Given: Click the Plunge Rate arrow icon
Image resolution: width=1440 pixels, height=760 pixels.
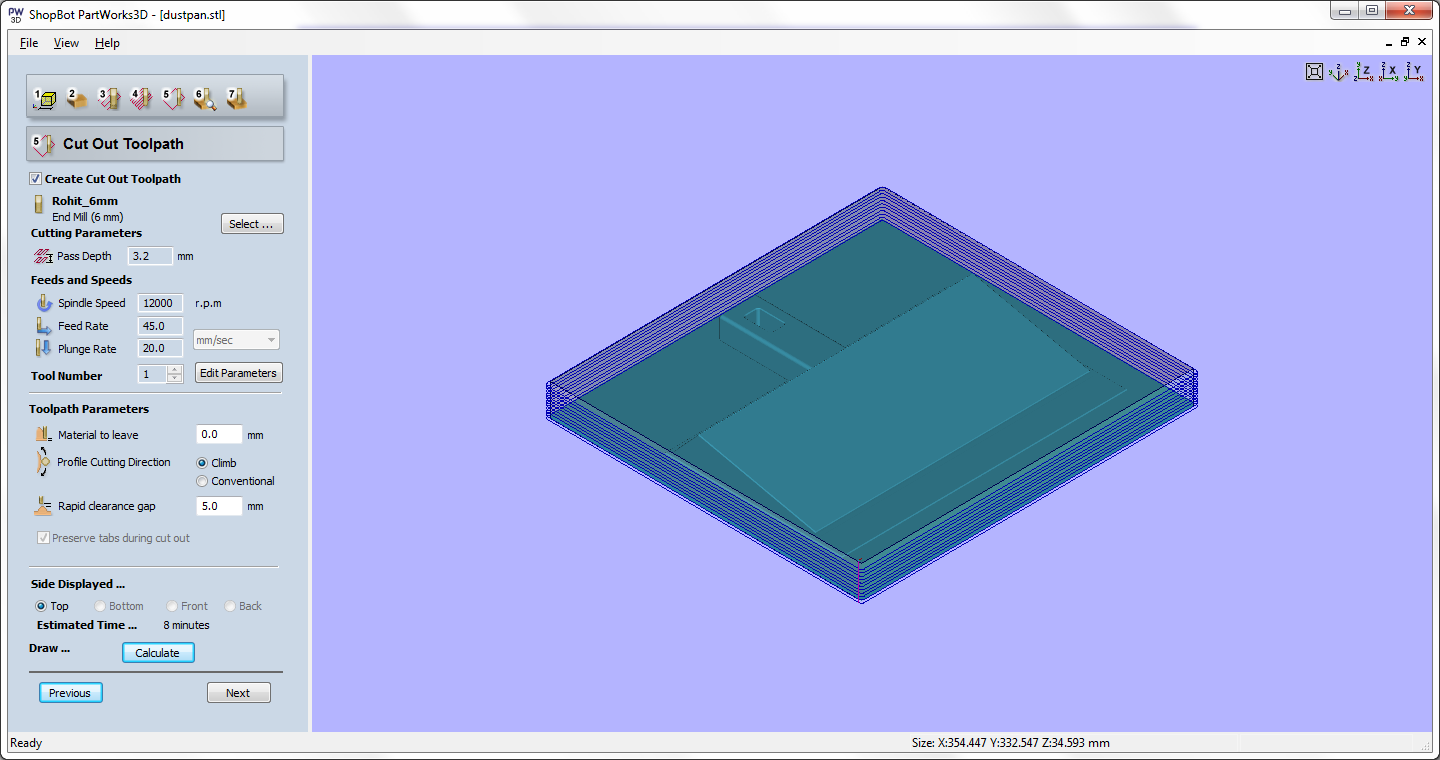Looking at the screenshot, I should pyautogui.click(x=44, y=349).
